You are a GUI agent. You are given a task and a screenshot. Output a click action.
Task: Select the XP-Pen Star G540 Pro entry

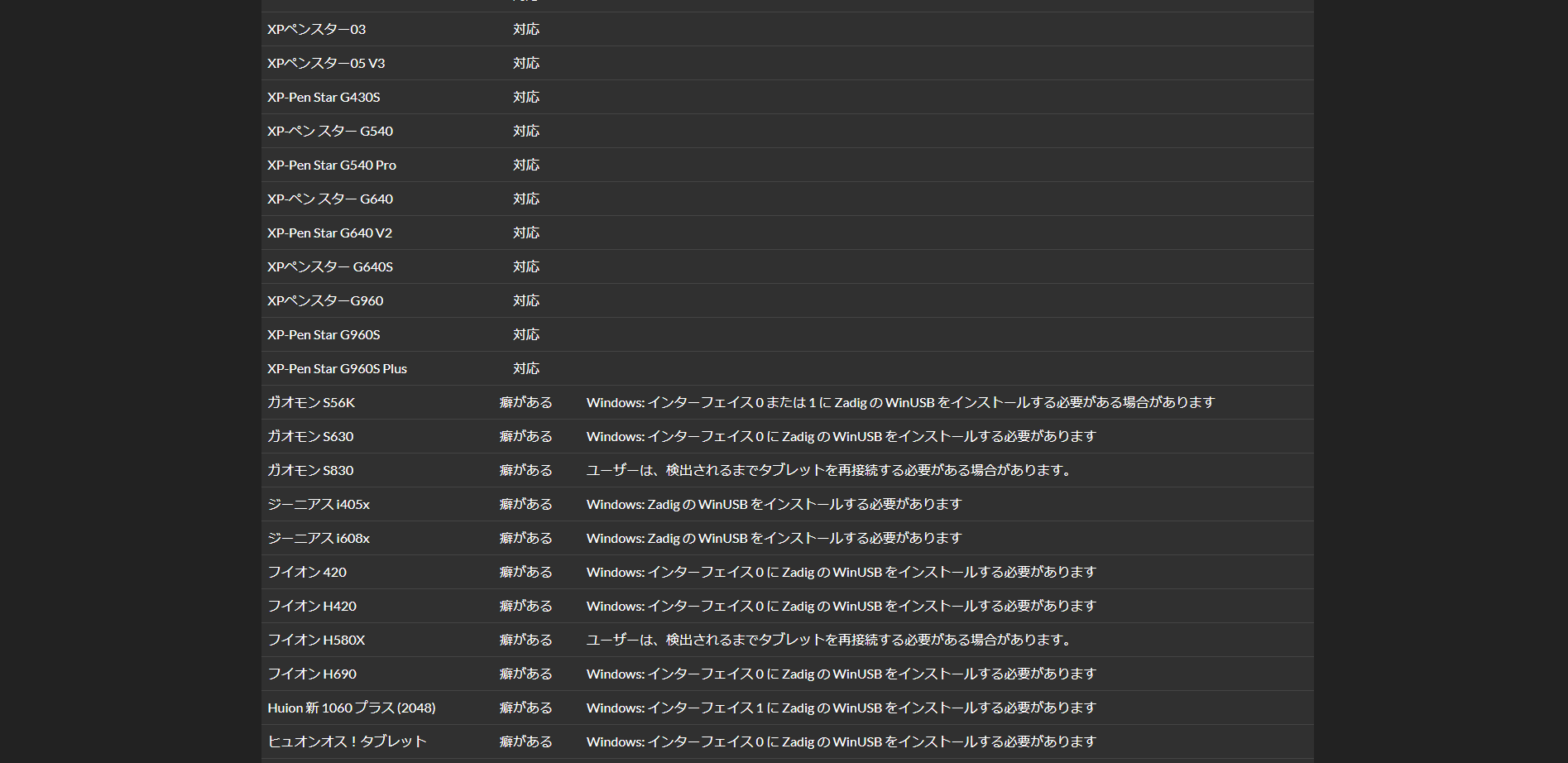point(331,165)
